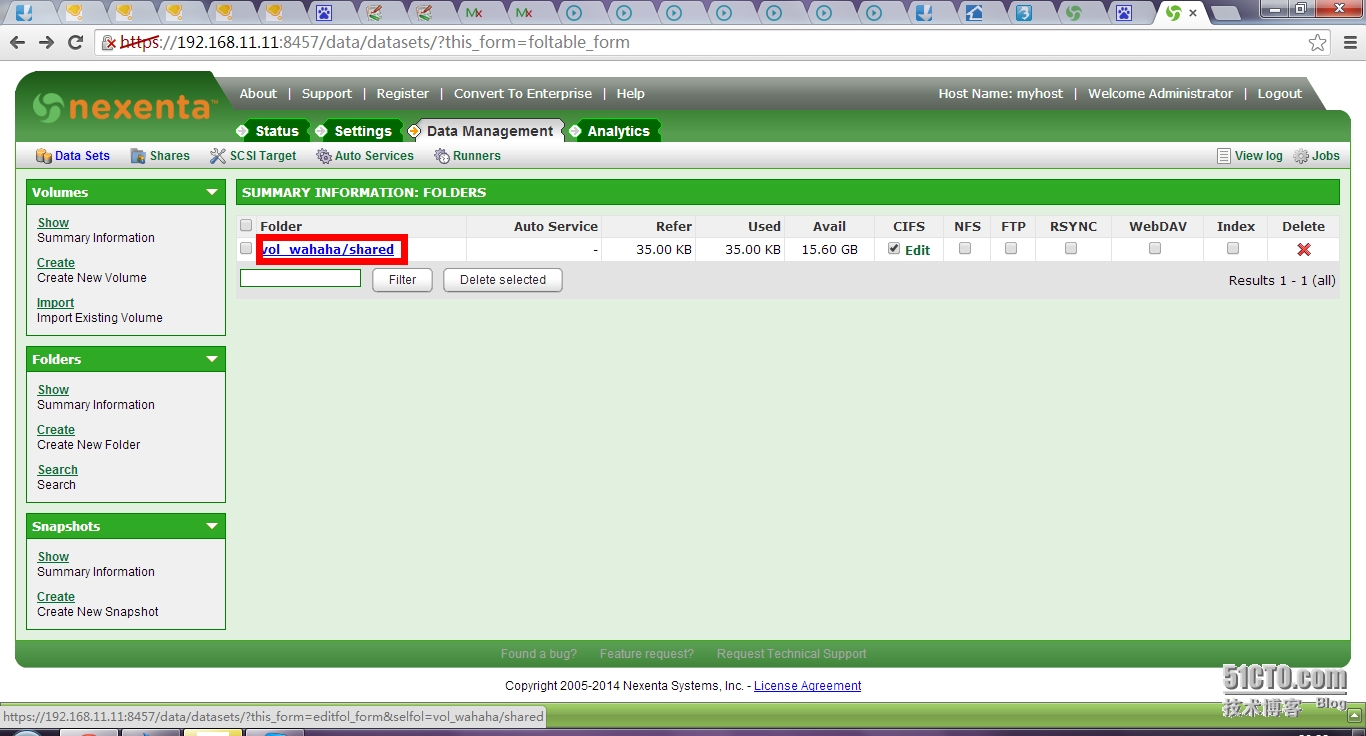1366x736 pixels.
Task: Click the Results 1 - 1 (all) text
Action: pos(1282,280)
